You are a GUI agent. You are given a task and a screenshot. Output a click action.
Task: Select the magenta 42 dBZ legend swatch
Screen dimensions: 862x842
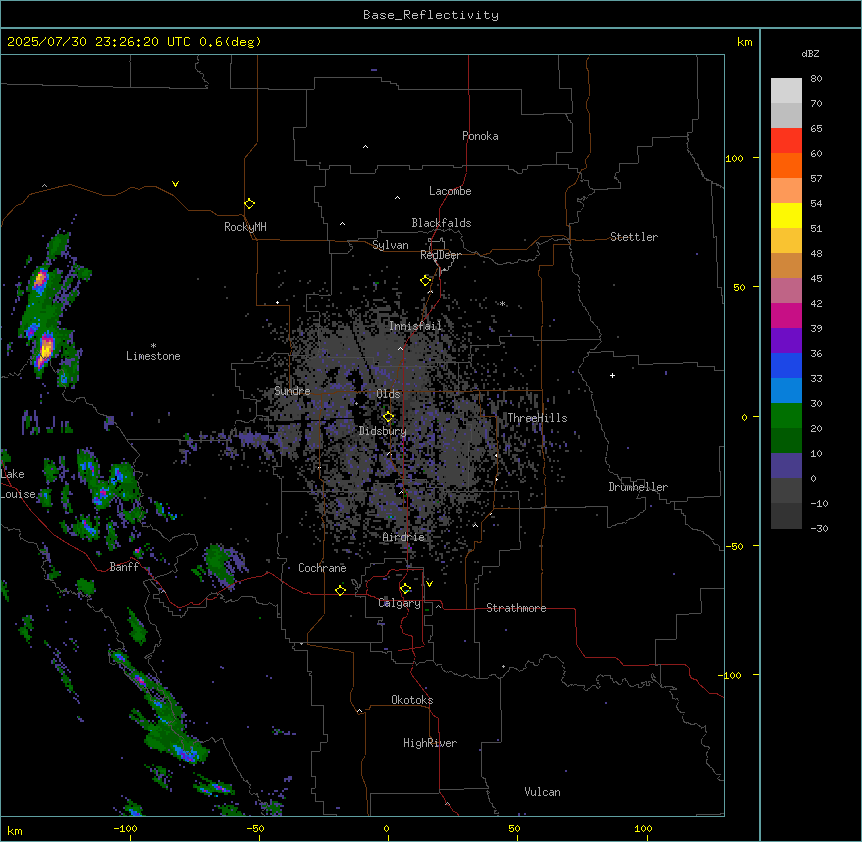click(x=786, y=315)
